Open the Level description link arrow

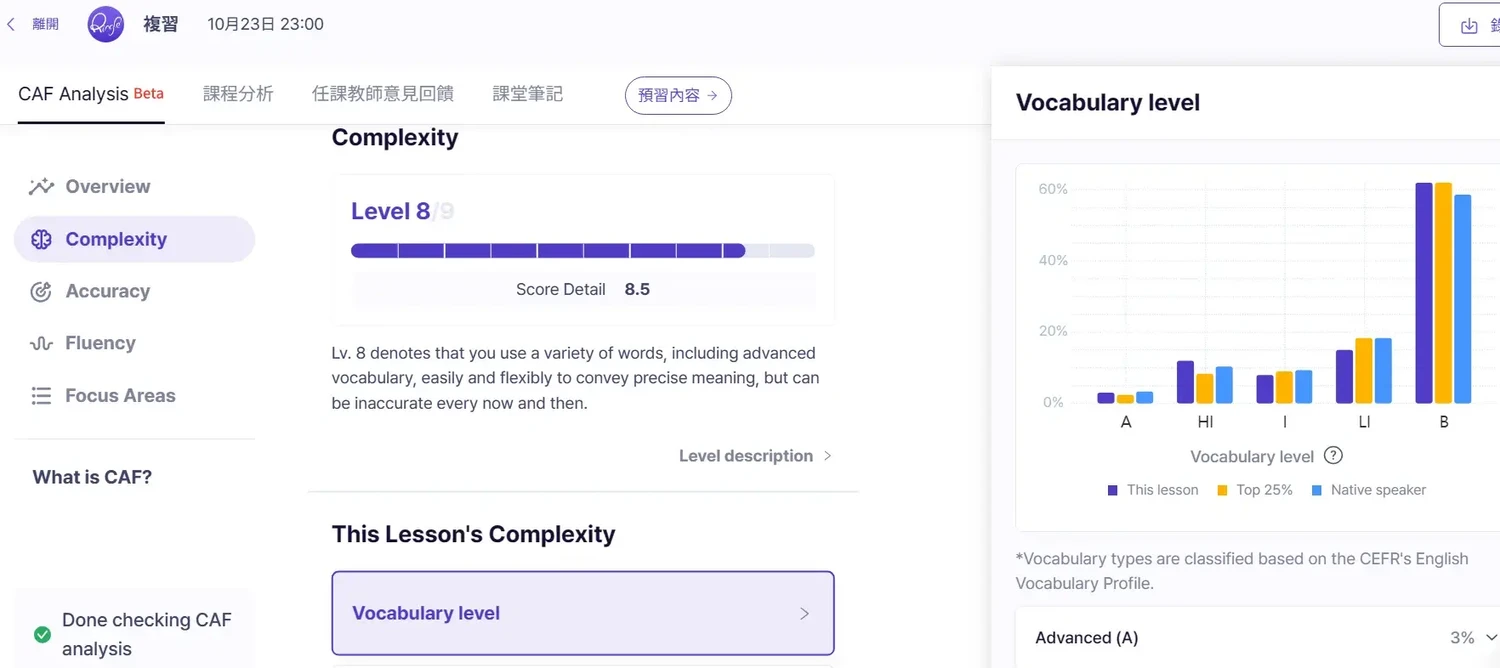pos(827,456)
